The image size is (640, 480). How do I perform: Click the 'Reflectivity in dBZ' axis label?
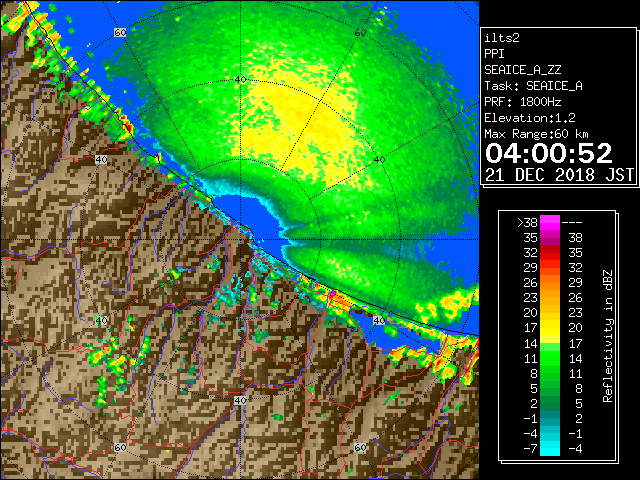(x=608, y=336)
